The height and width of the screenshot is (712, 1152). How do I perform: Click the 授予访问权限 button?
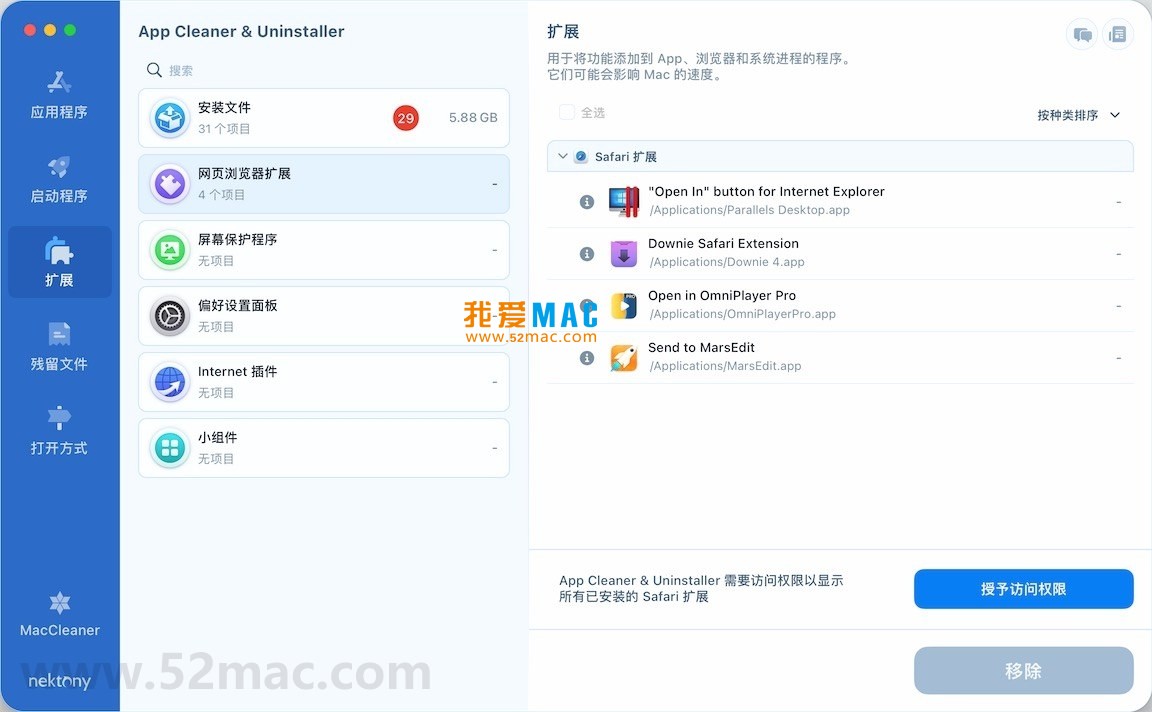point(1023,589)
